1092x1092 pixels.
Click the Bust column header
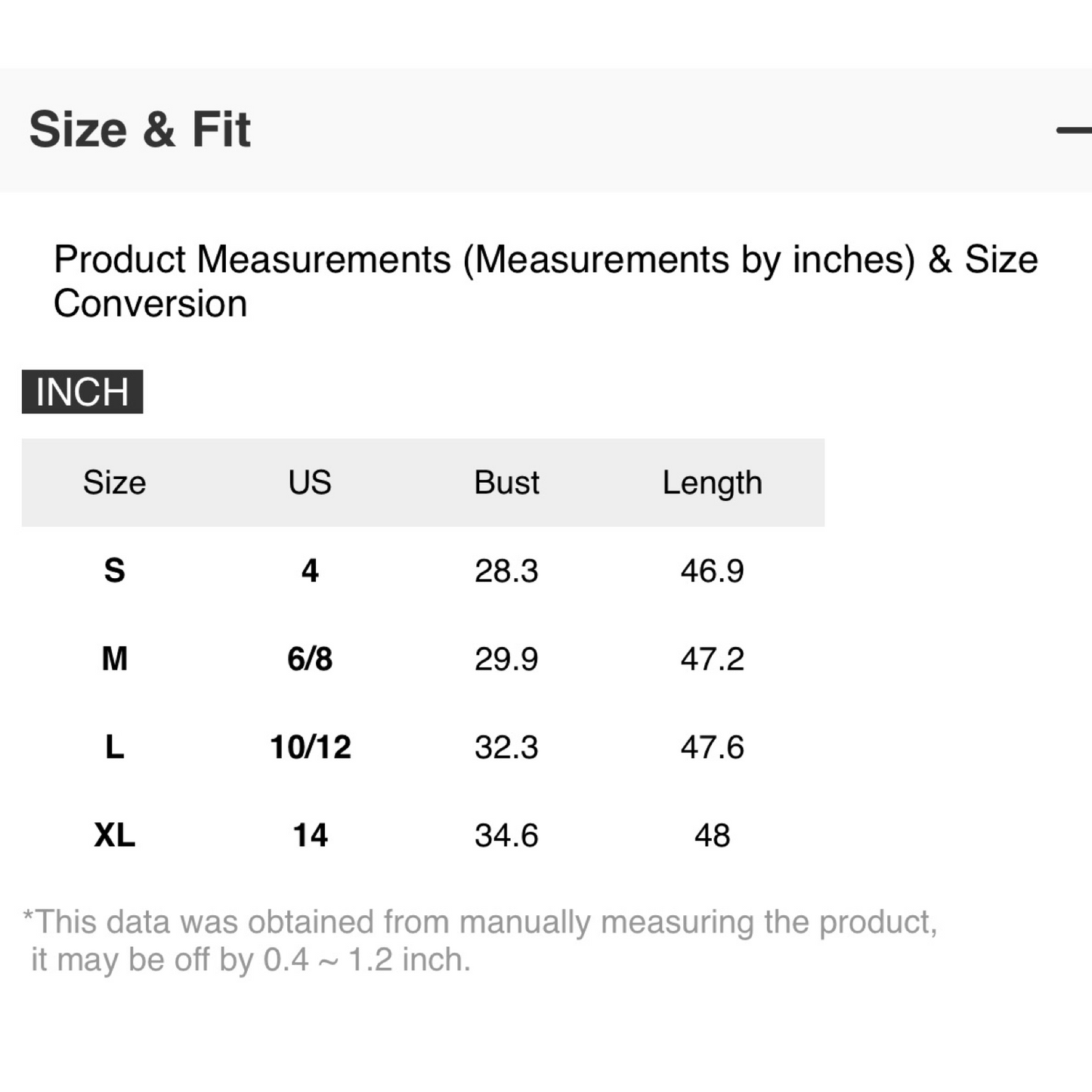click(506, 482)
